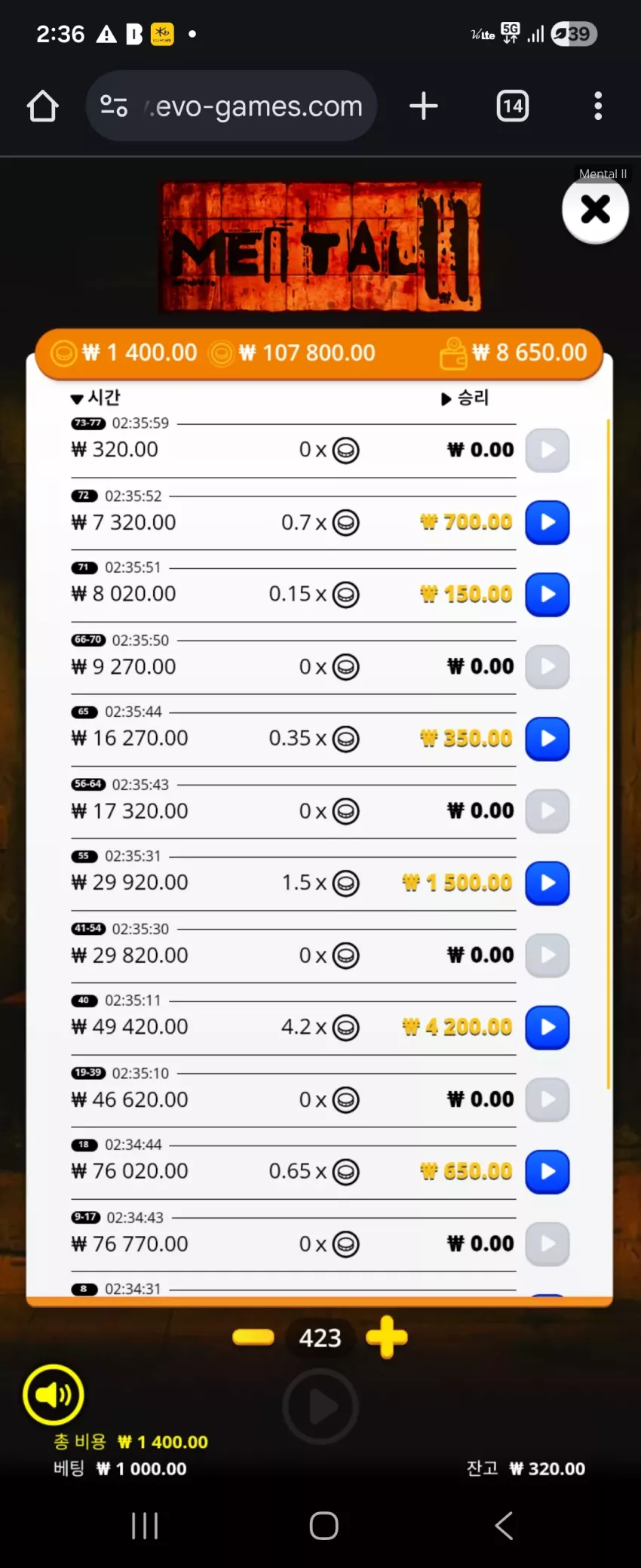Sort history by 승리 column
The height and width of the screenshot is (1568, 641).
click(x=465, y=398)
